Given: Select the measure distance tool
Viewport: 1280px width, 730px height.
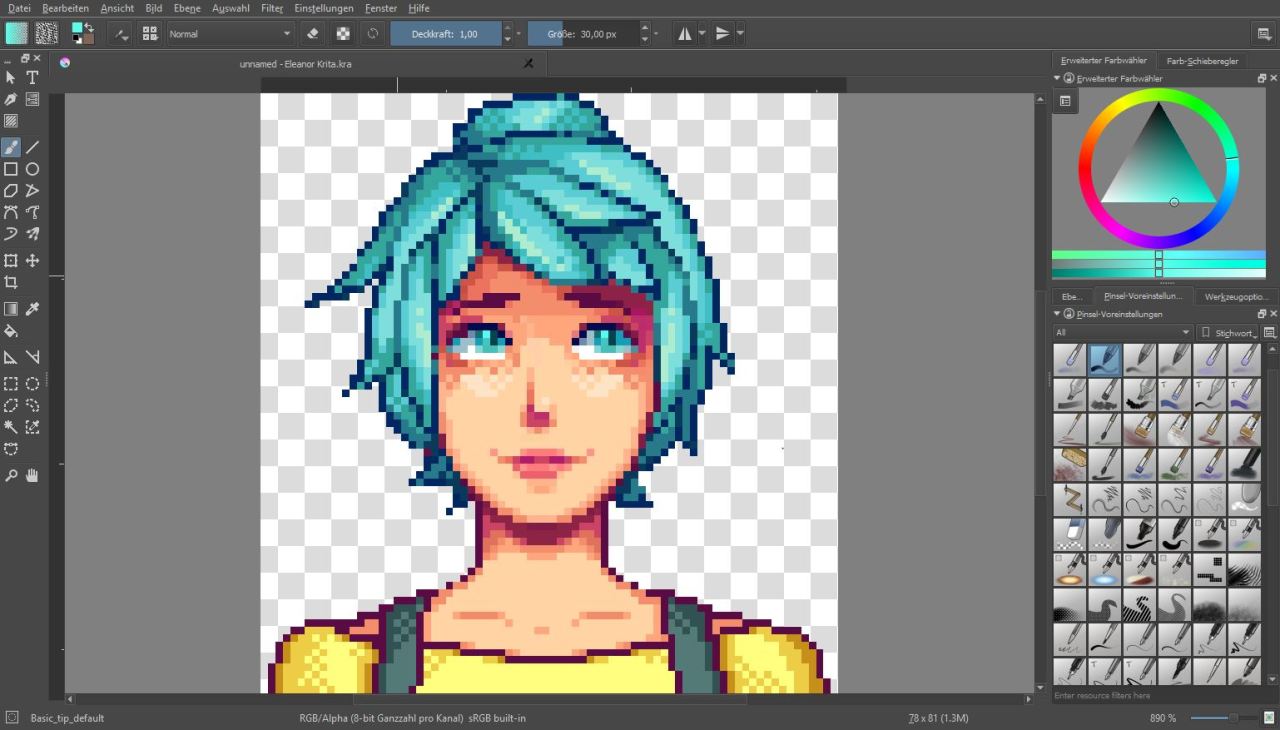Looking at the screenshot, I should [32, 357].
